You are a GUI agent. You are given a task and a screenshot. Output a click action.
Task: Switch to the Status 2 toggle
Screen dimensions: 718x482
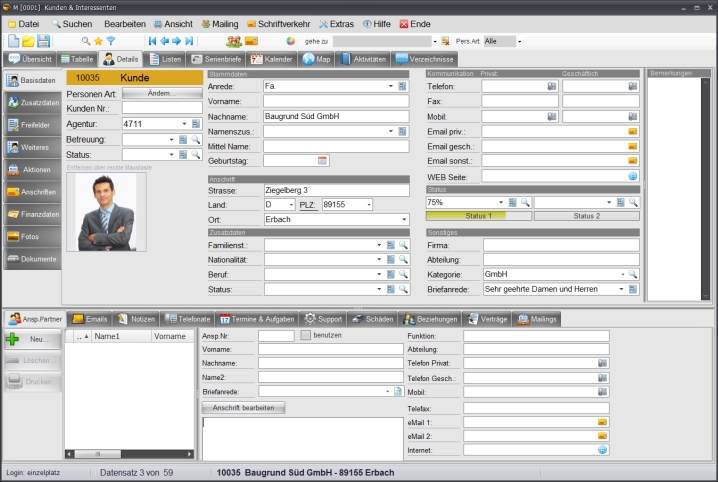(x=586, y=216)
